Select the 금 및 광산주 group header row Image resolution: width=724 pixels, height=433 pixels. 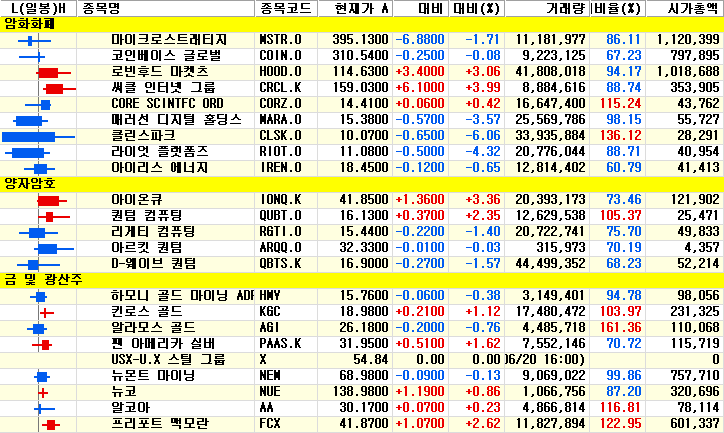pos(362,280)
